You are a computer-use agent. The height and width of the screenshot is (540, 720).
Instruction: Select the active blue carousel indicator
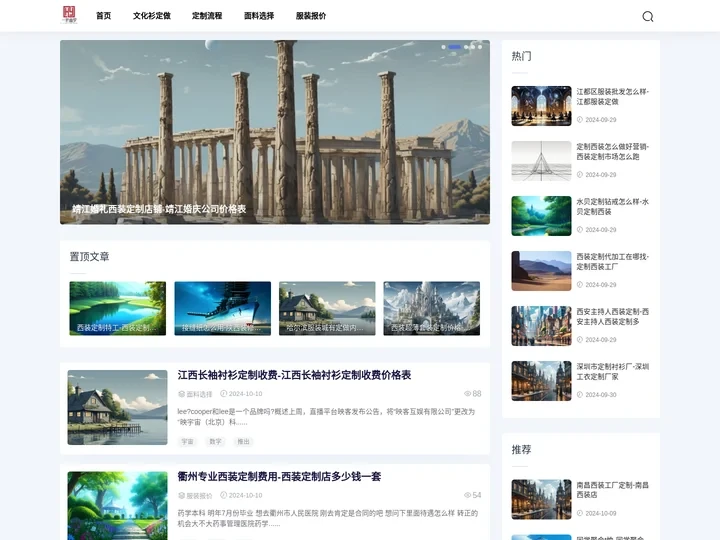[x=455, y=47]
